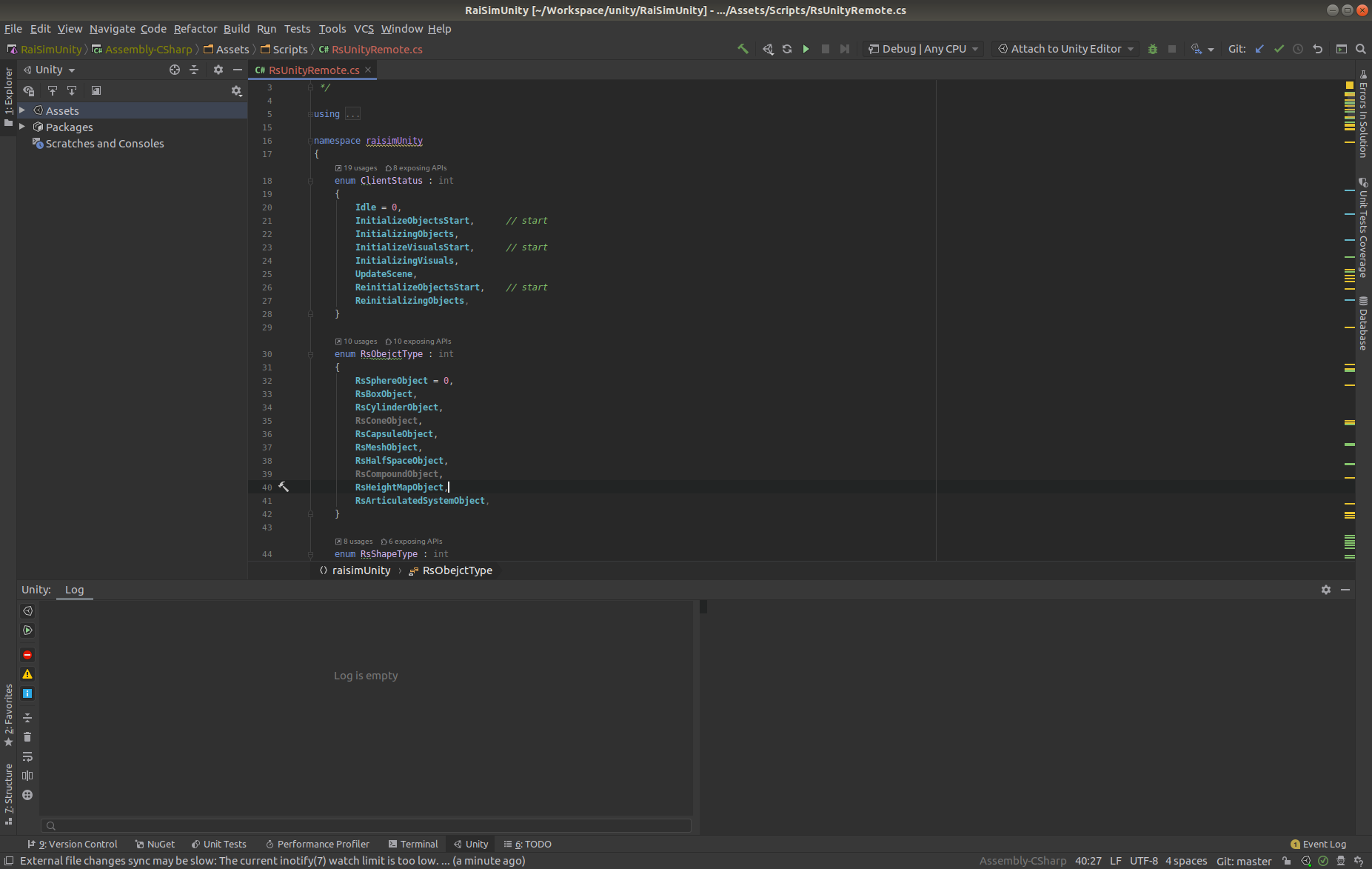Click the Git Commit green checkmark

point(1279,49)
